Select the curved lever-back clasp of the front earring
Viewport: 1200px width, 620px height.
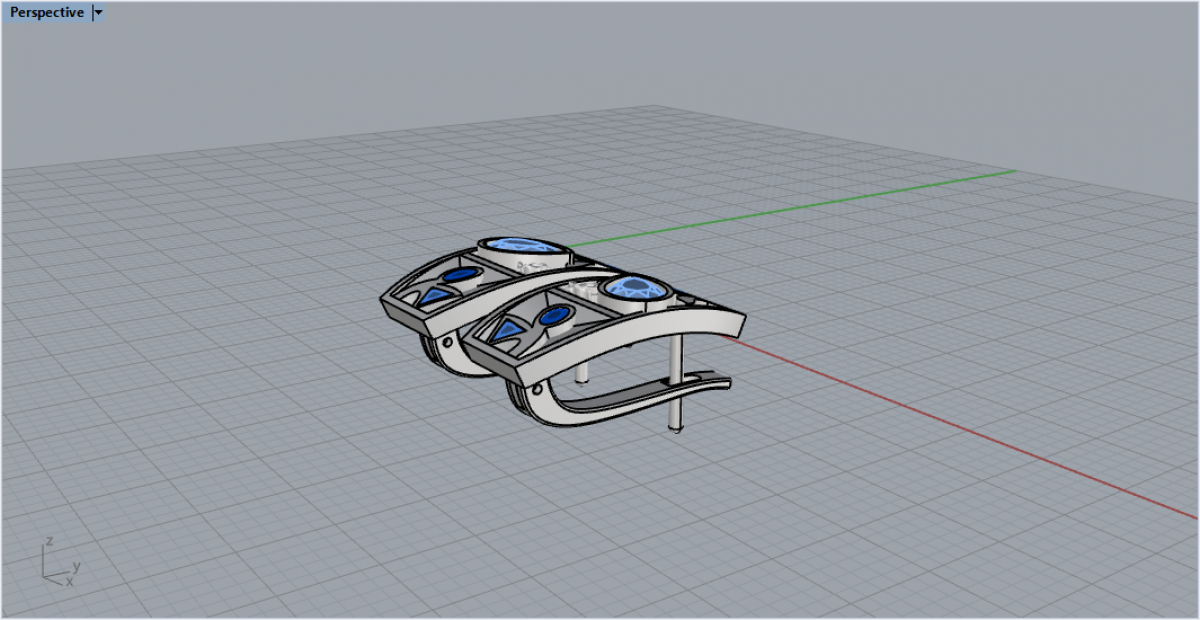click(620, 400)
